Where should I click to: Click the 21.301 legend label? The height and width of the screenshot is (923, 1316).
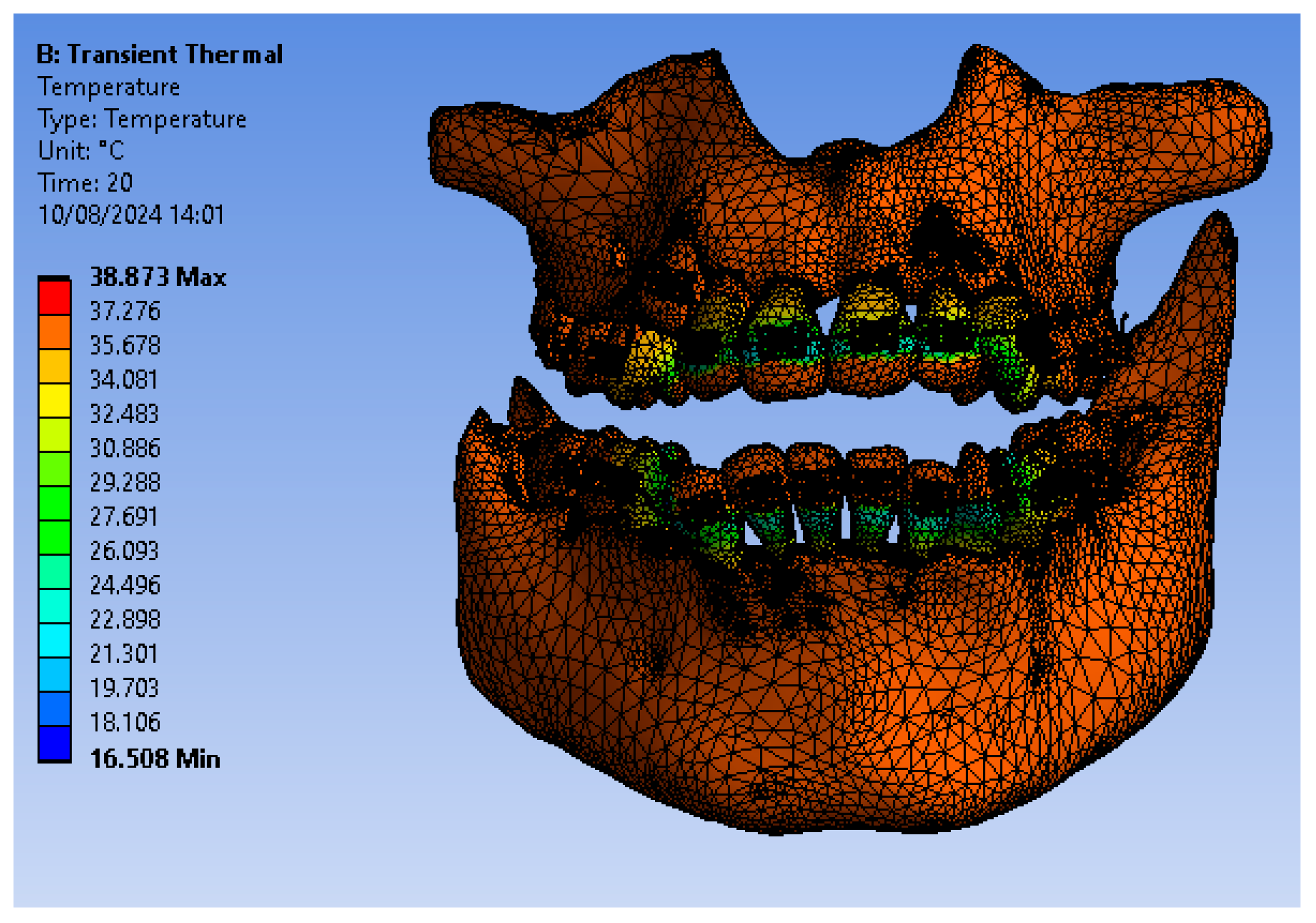pyautogui.click(x=124, y=653)
